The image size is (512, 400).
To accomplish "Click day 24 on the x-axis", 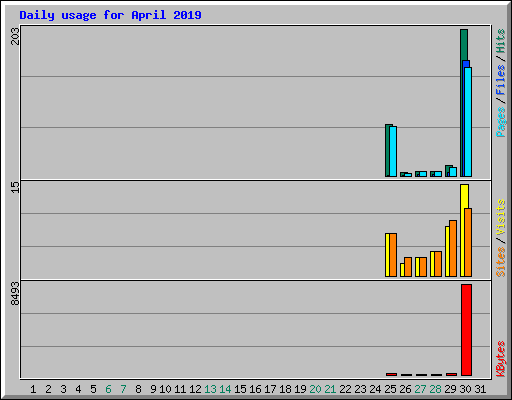I will click(x=375, y=389).
